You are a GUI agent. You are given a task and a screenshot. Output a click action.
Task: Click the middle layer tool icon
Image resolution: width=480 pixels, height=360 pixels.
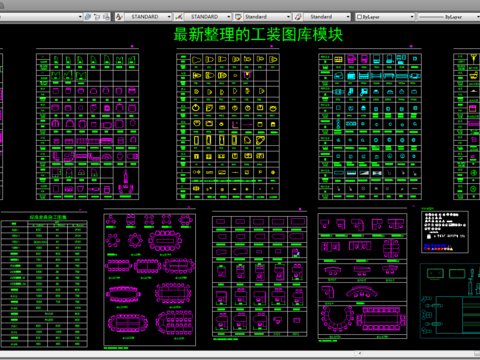97,17
